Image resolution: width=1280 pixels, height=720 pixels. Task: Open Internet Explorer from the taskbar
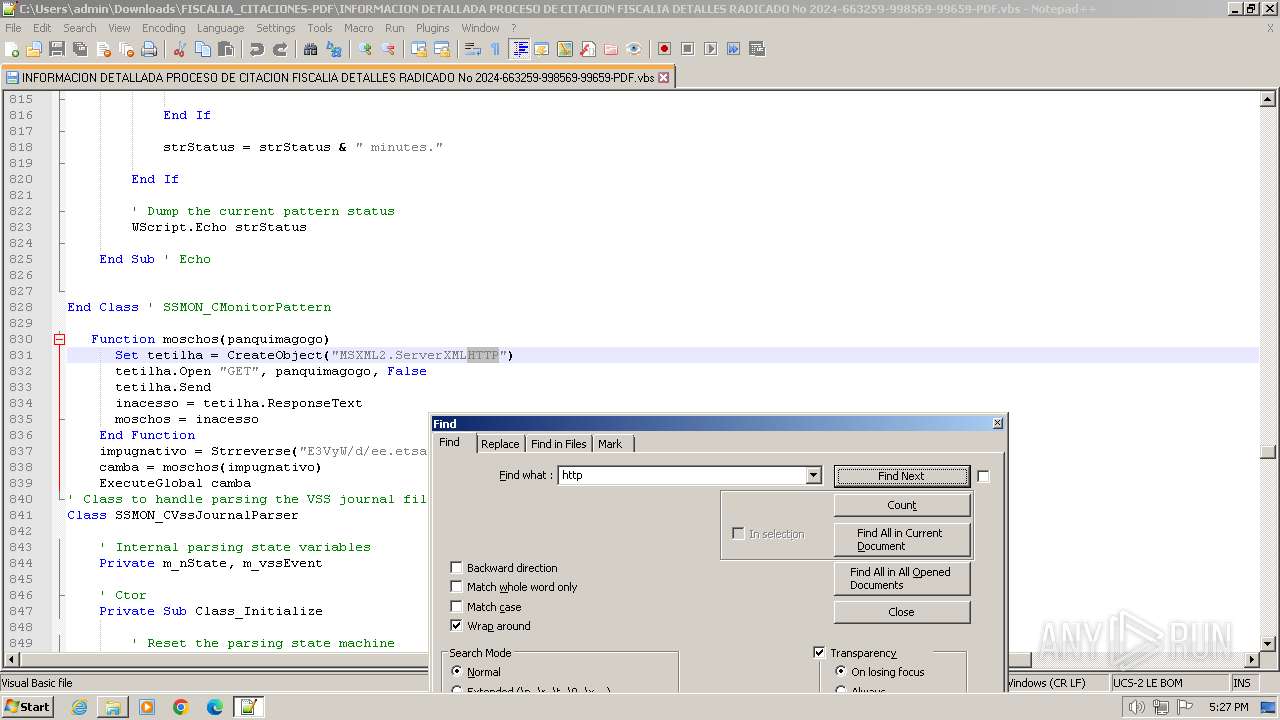coord(79,707)
